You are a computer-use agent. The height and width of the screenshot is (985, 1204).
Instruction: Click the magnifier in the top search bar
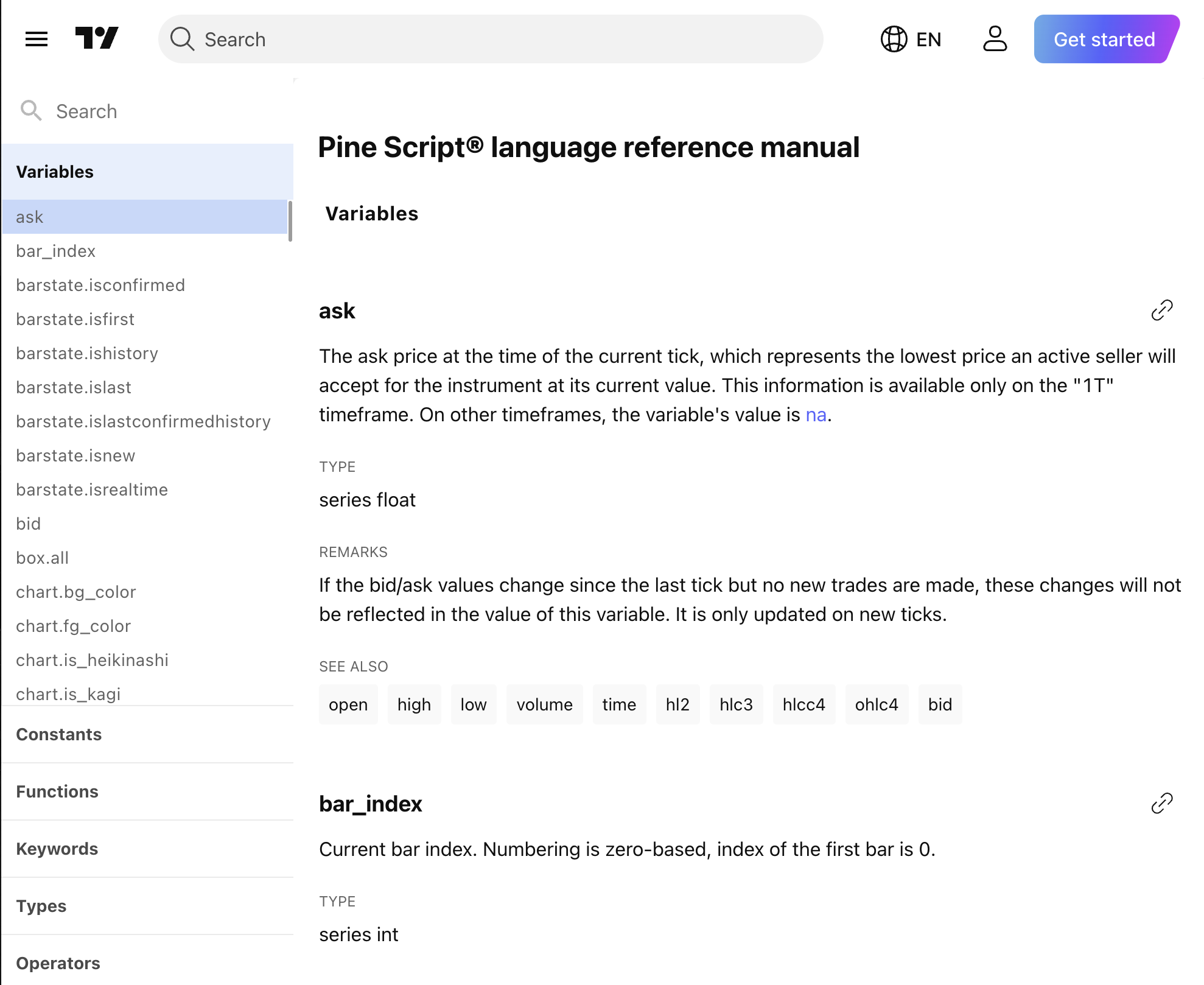[181, 39]
